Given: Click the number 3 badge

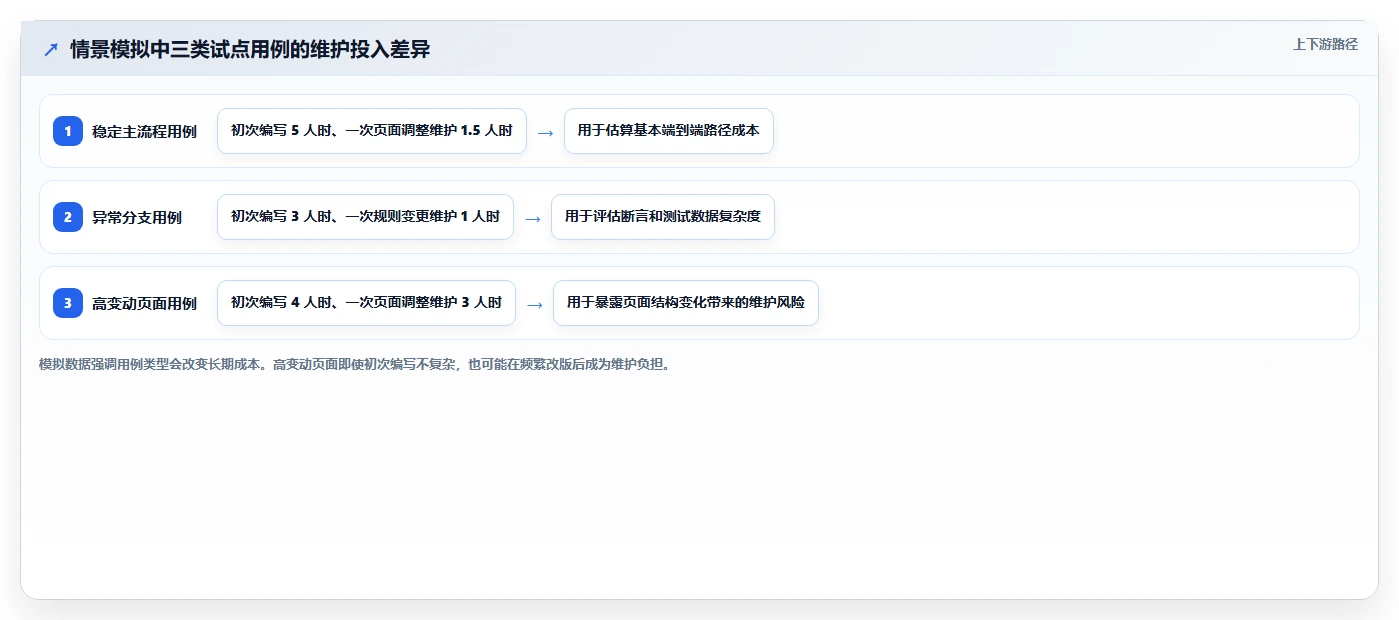Looking at the screenshot, I should pos(68,303).
